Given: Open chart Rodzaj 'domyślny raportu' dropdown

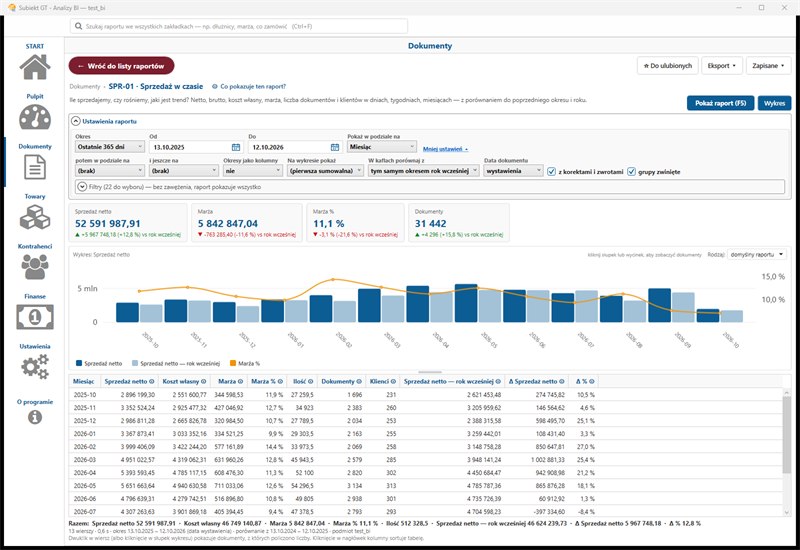Looking at the screenshot, I should [757, 254].
